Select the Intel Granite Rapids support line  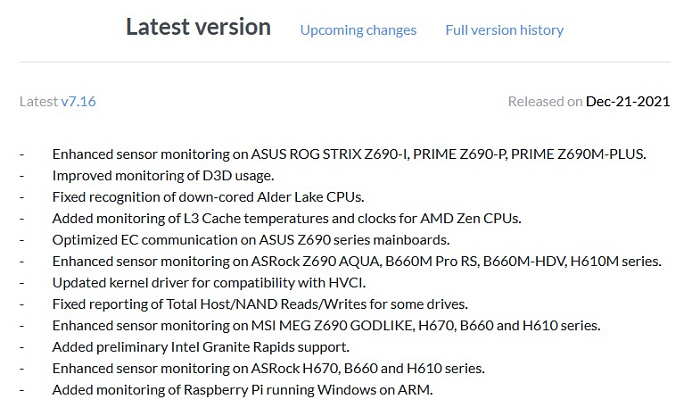tap(201, 347)
